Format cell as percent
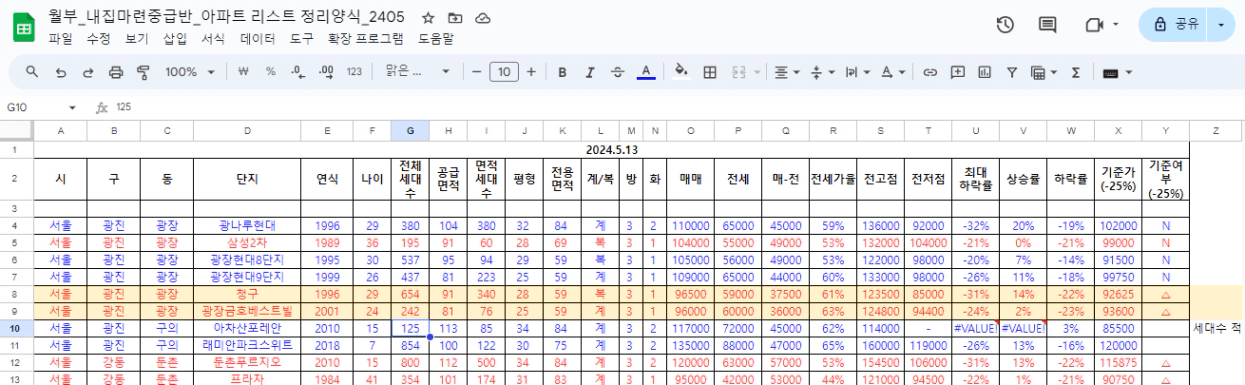 (270, 72)
